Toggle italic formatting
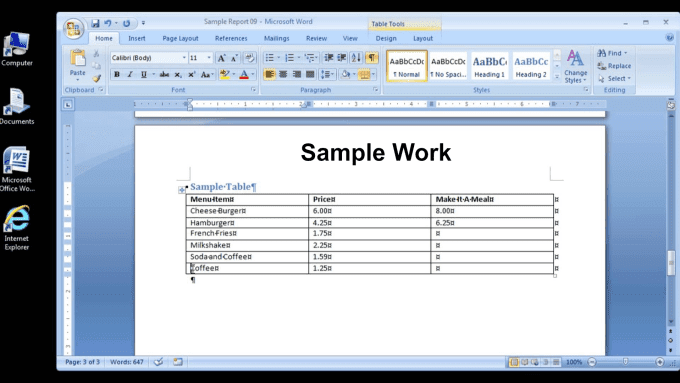 coord(130,75)
